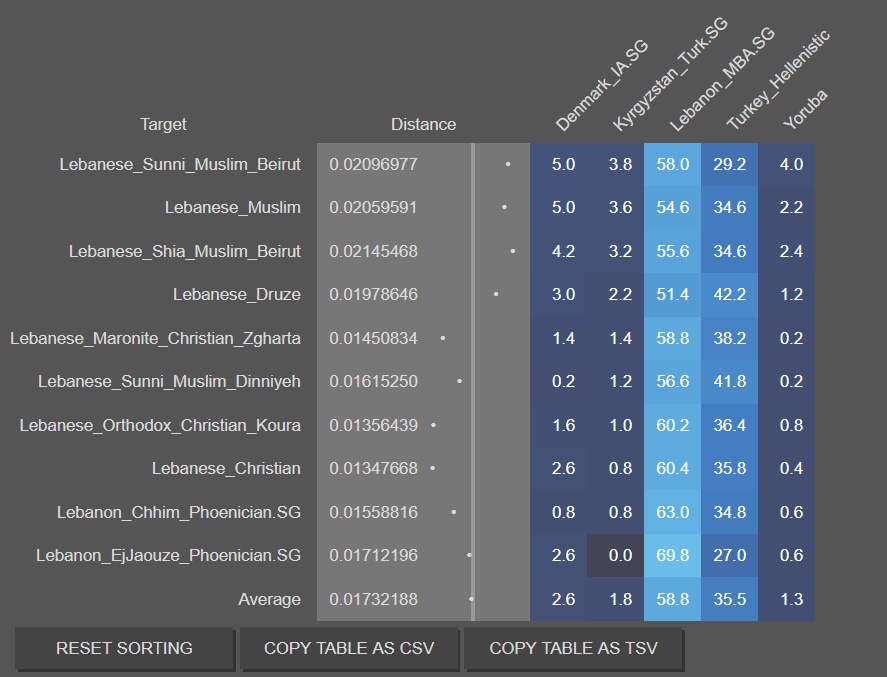
Task: Copy table using COPY TABLE AS CSV
Action: [x=349, y=648]
